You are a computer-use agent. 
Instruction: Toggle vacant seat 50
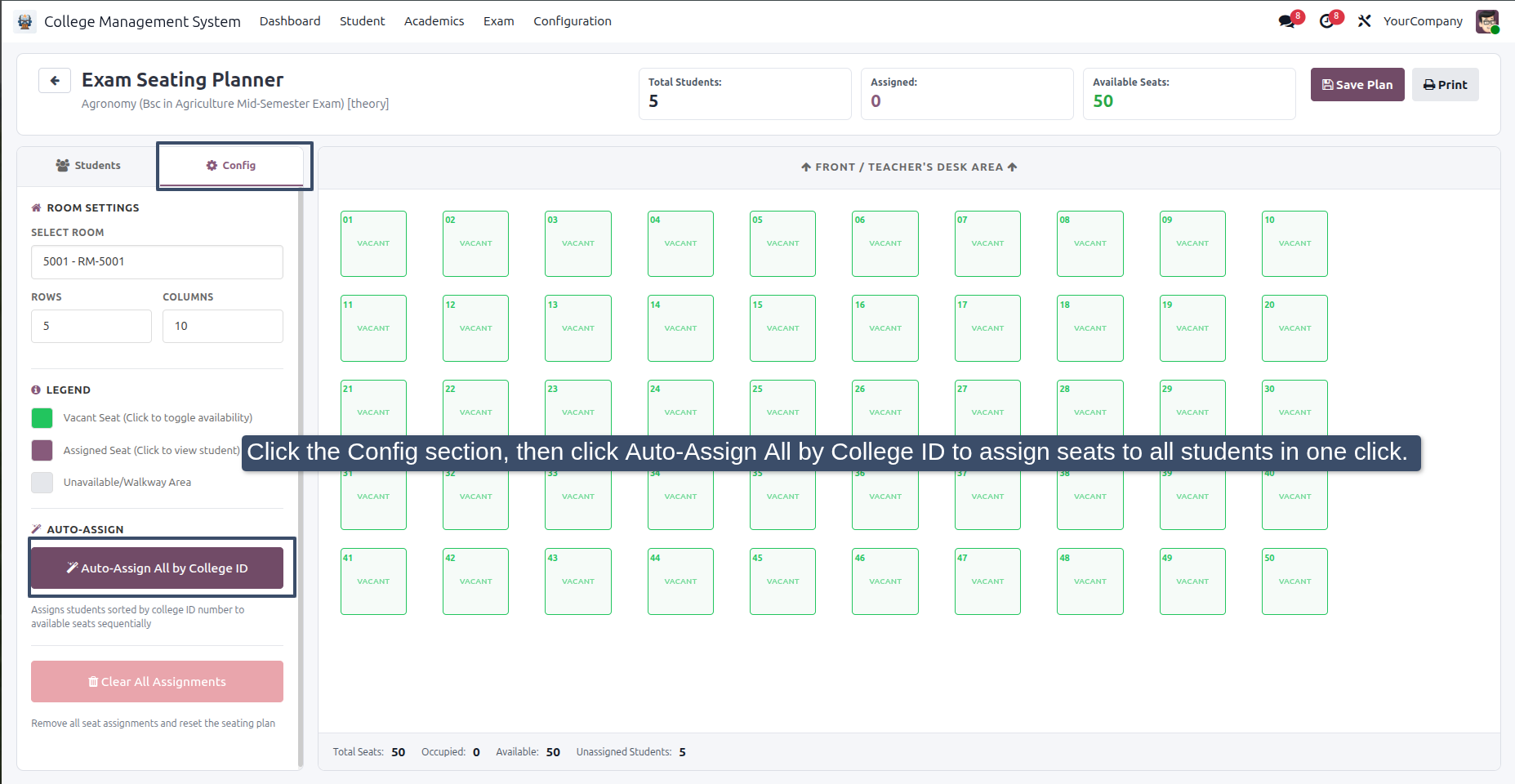(x=1294, y=581)
